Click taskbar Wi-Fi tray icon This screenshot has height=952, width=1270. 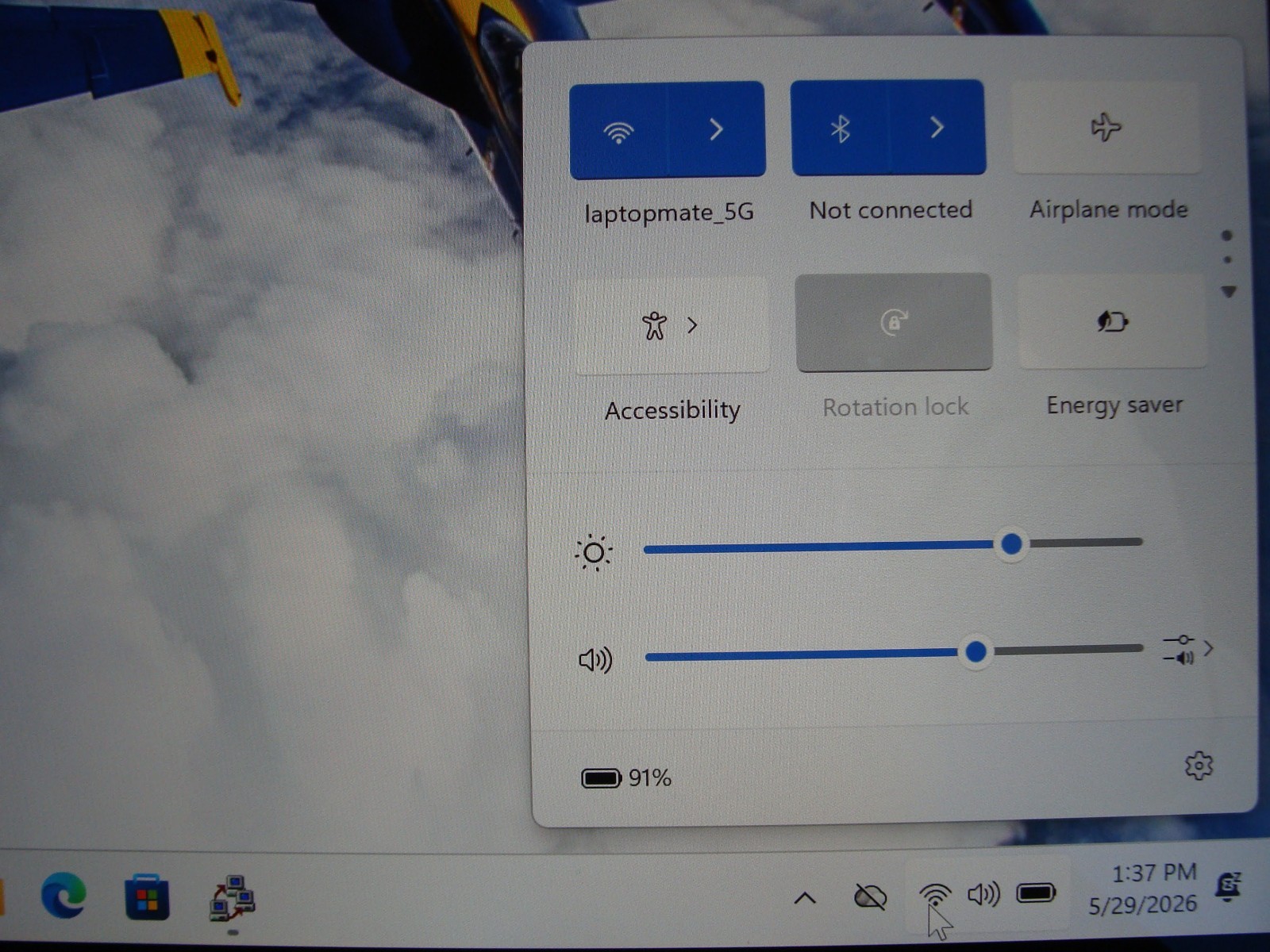coord(935,895)
